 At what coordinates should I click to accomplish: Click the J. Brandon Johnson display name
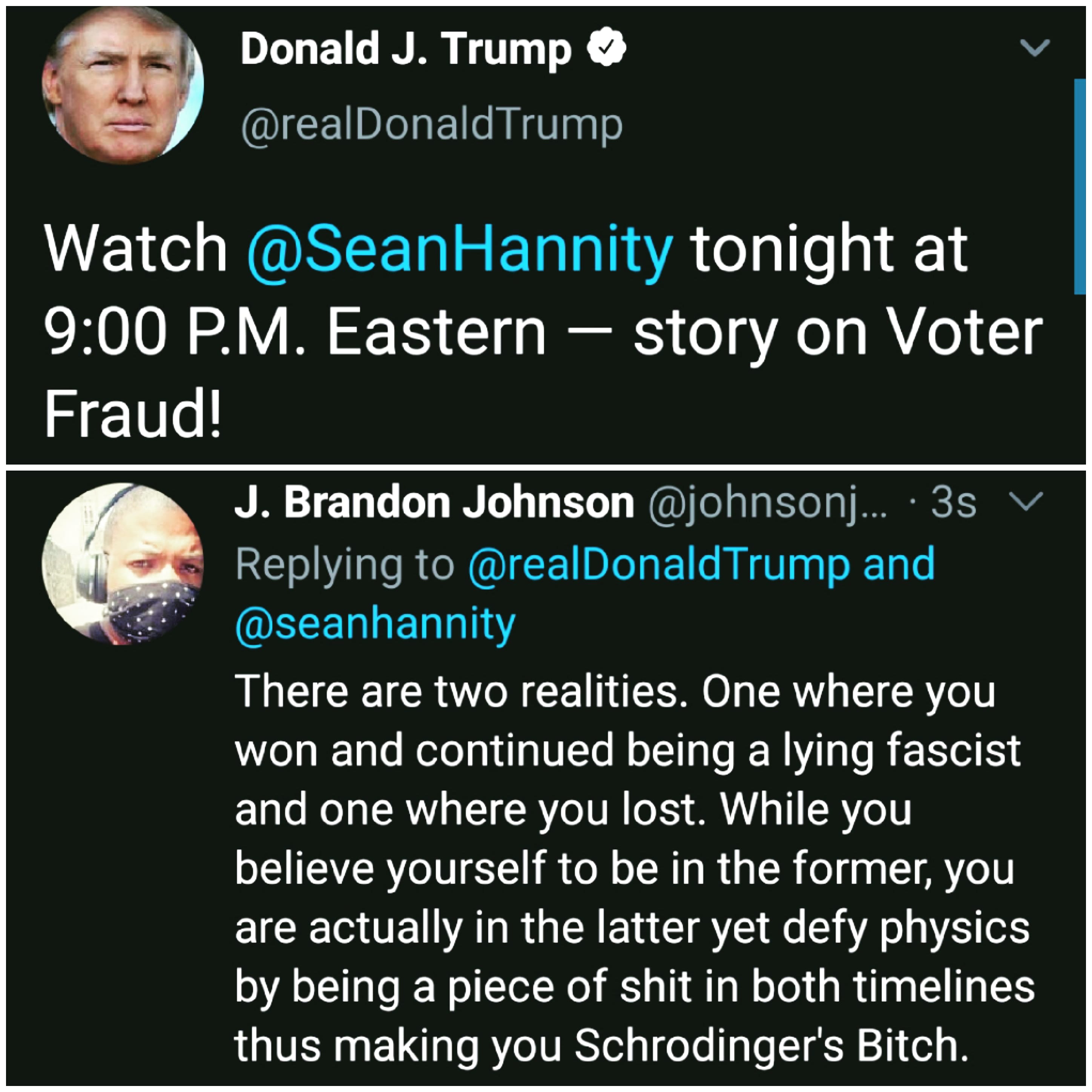[434, 503]
